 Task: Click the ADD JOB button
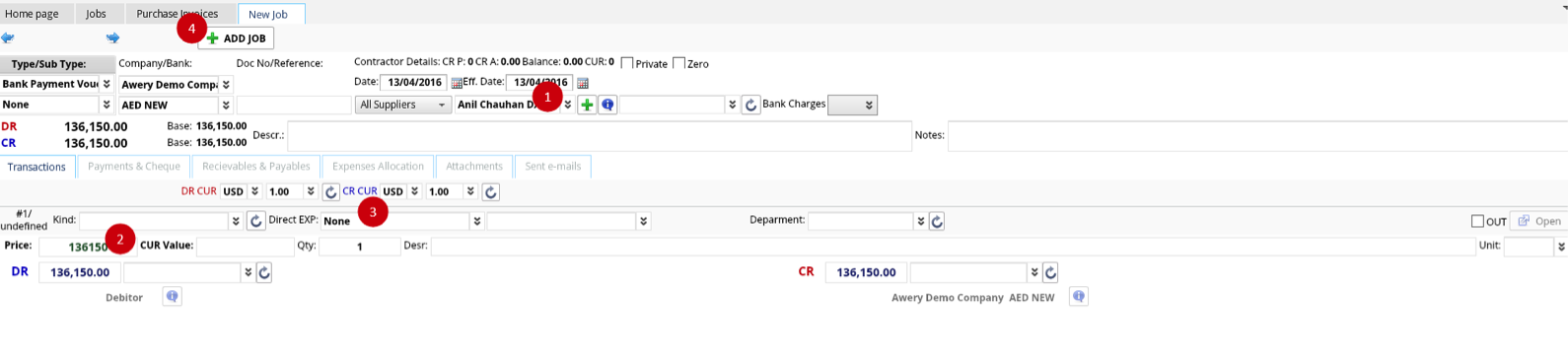pyautogui.click(x=236, y=38)
